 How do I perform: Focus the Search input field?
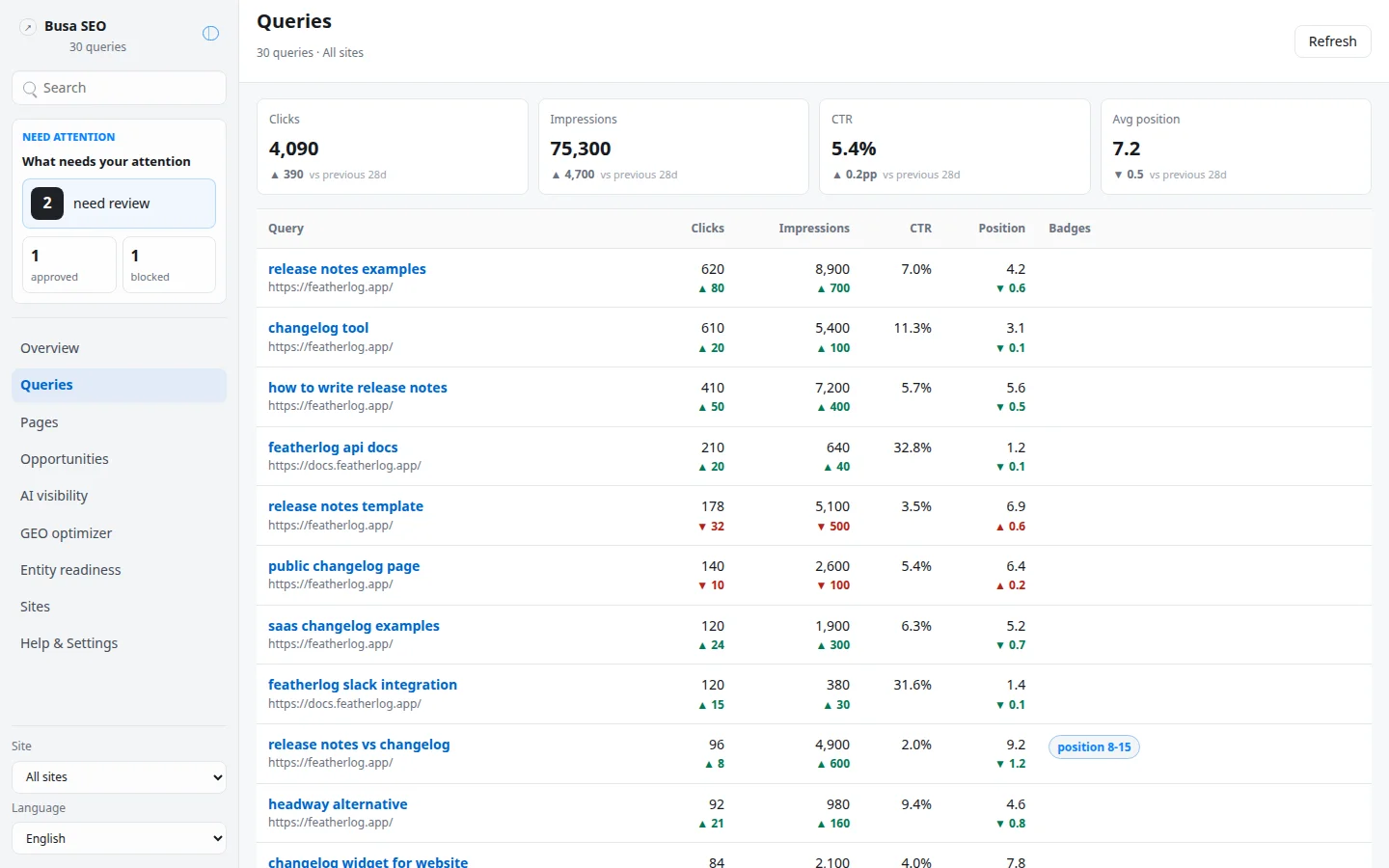tap(119, 88)
